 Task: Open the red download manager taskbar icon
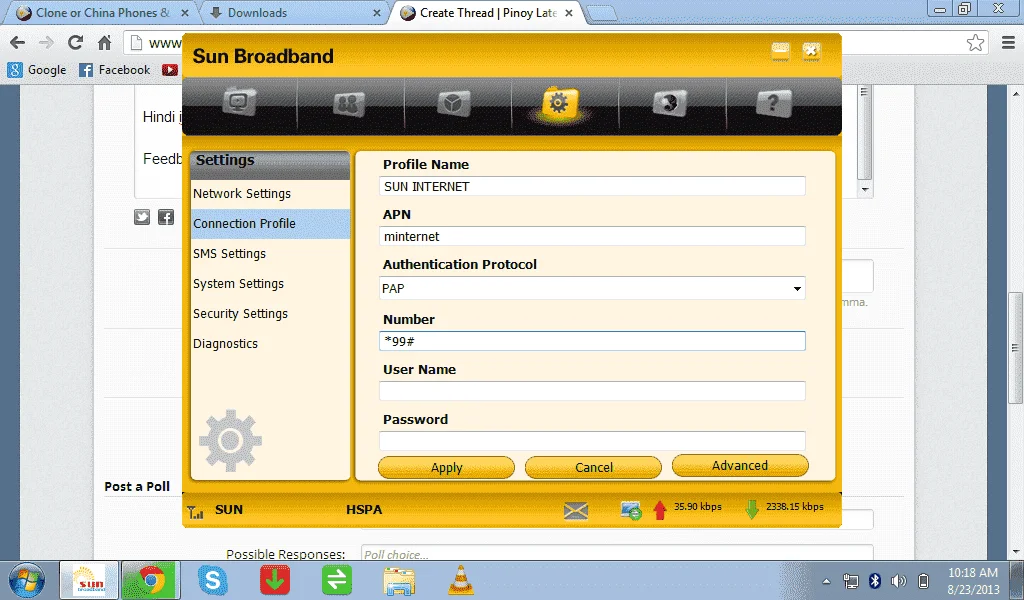coord(275,580)
